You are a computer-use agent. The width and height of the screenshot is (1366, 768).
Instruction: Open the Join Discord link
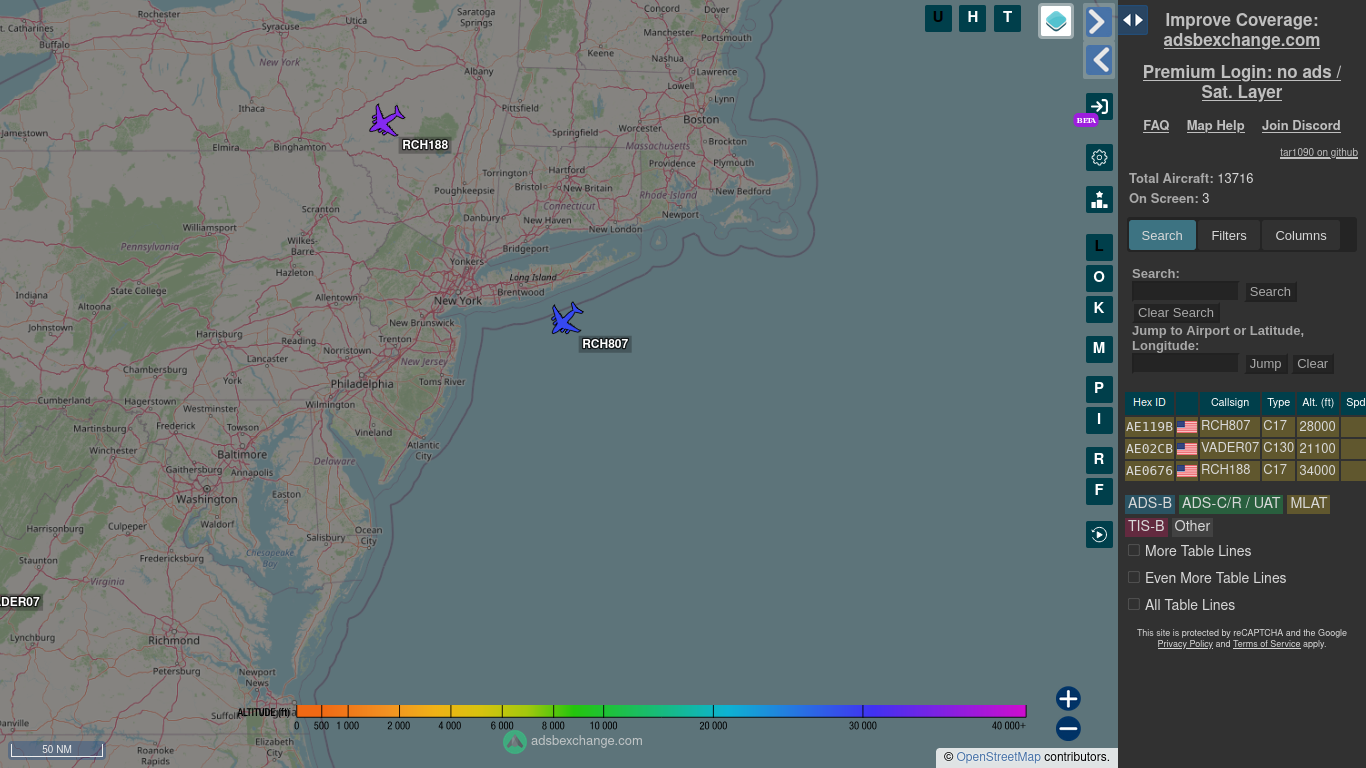pos(1301,125)
